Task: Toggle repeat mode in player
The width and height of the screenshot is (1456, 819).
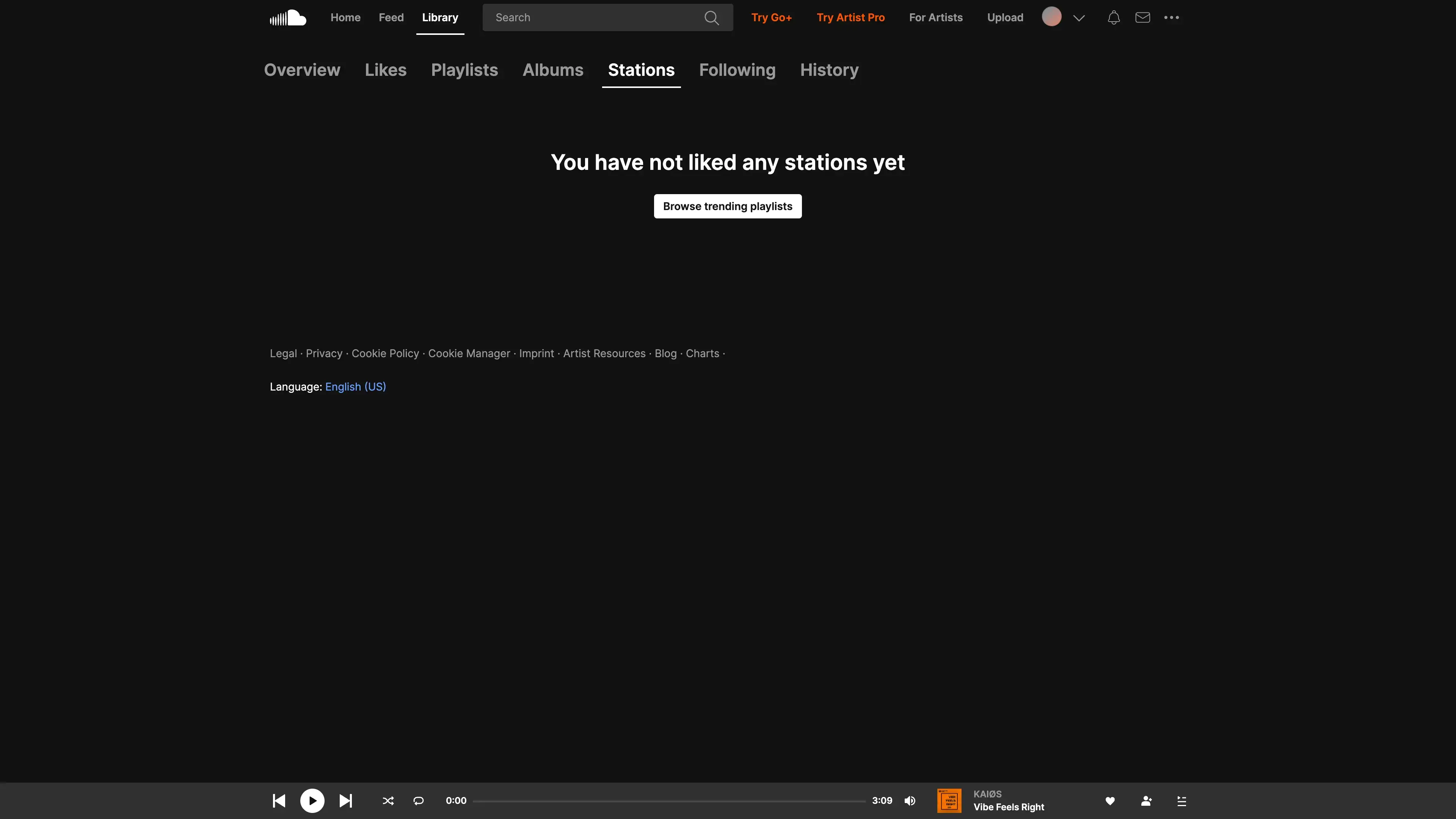Action: (418, 800)
